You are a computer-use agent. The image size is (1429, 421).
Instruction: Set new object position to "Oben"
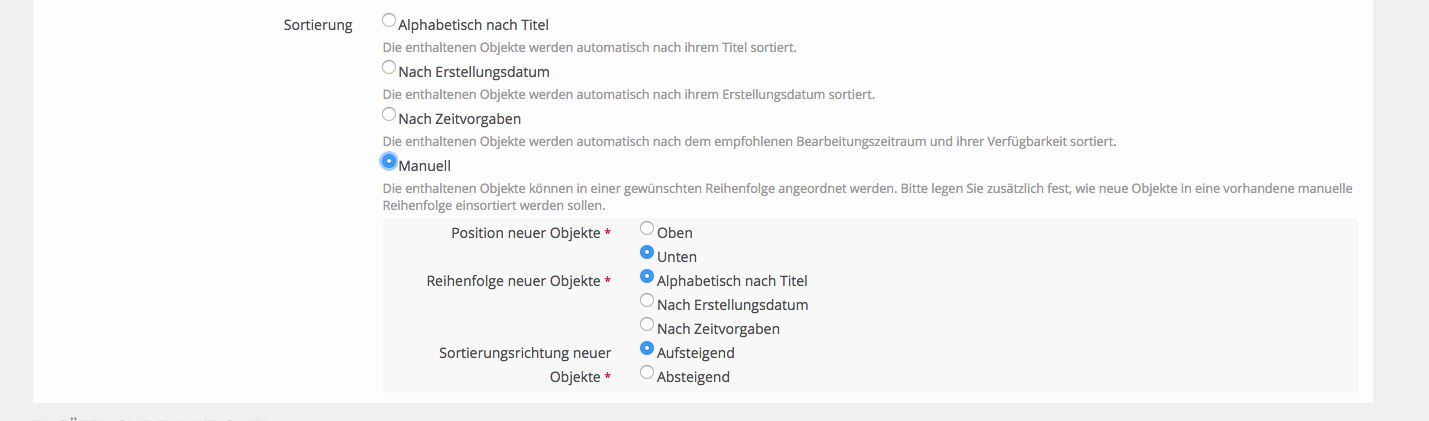pos(647,229)
